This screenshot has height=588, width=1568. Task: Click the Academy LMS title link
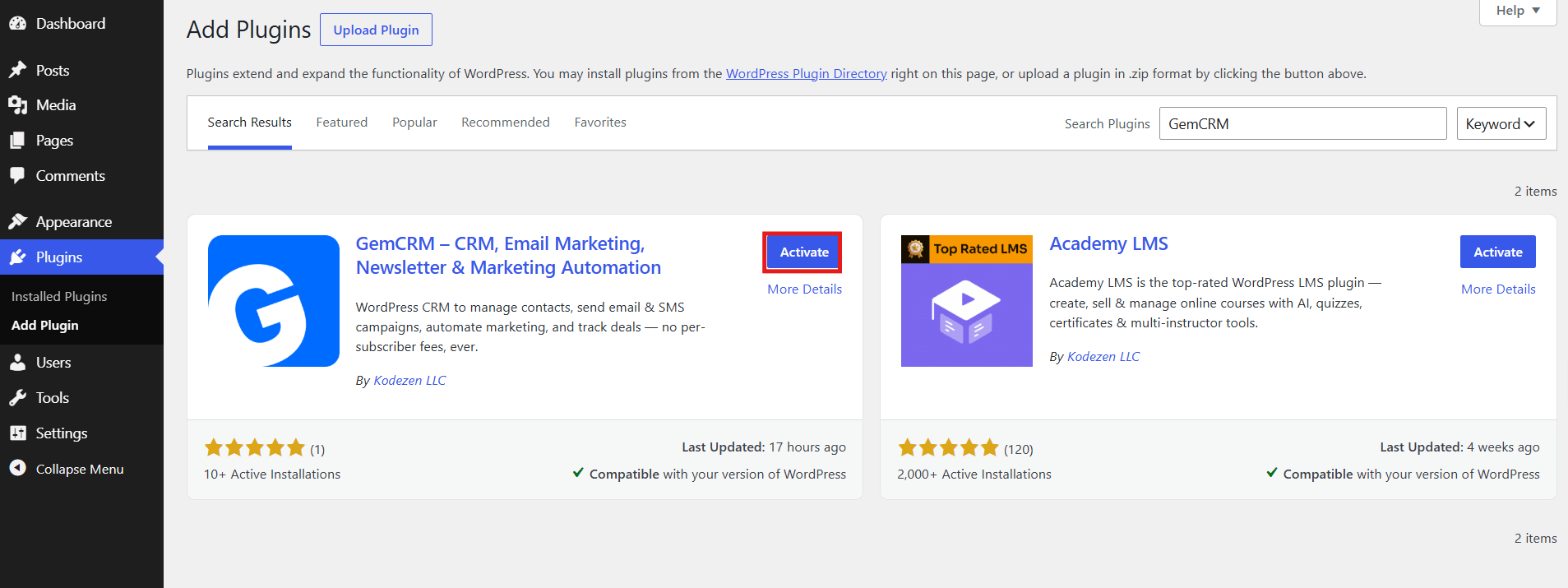1108,244
